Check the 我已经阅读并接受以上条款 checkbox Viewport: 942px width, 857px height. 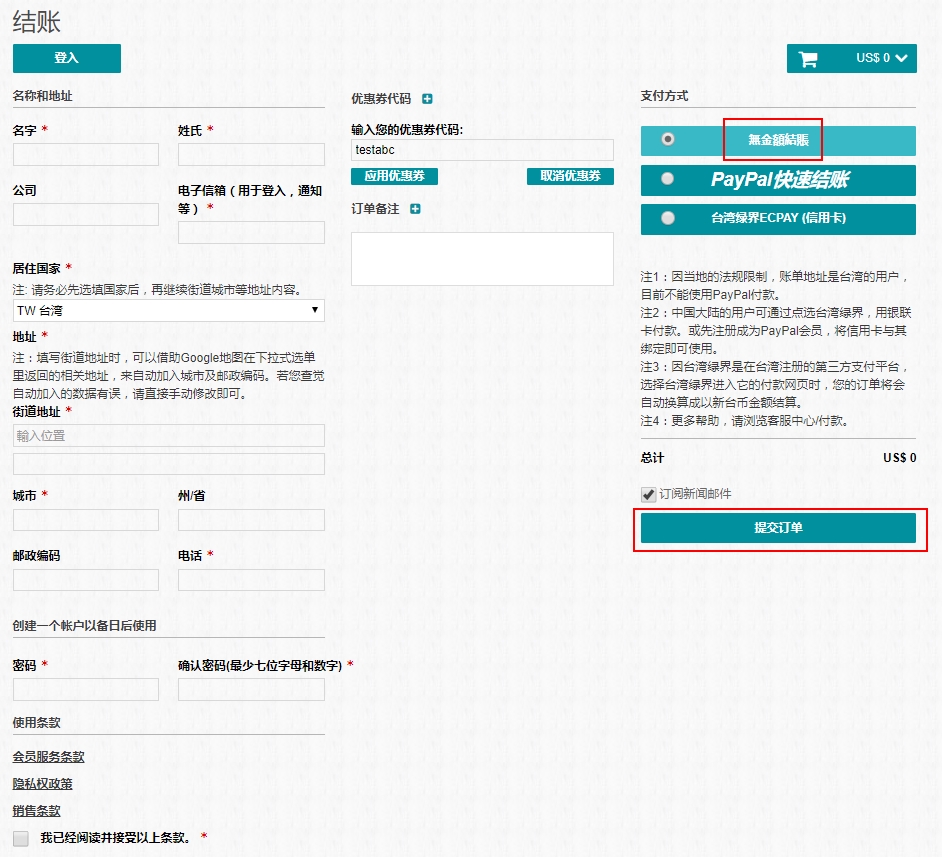21,838
